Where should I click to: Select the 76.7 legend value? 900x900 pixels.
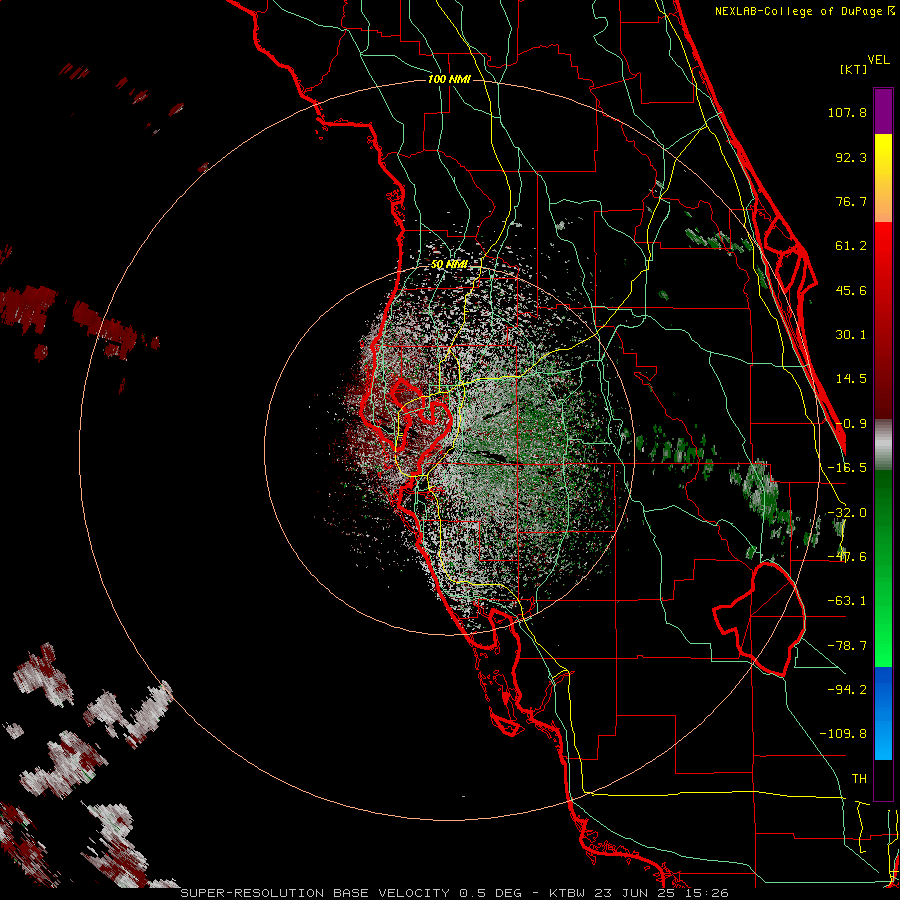click(x=851, y=201)
